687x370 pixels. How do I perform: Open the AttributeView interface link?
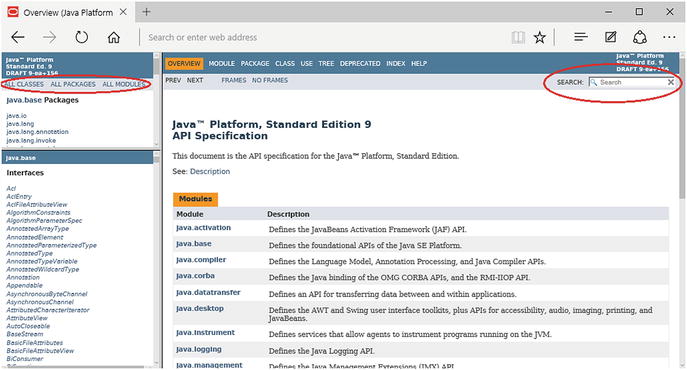tap(27, 318)
